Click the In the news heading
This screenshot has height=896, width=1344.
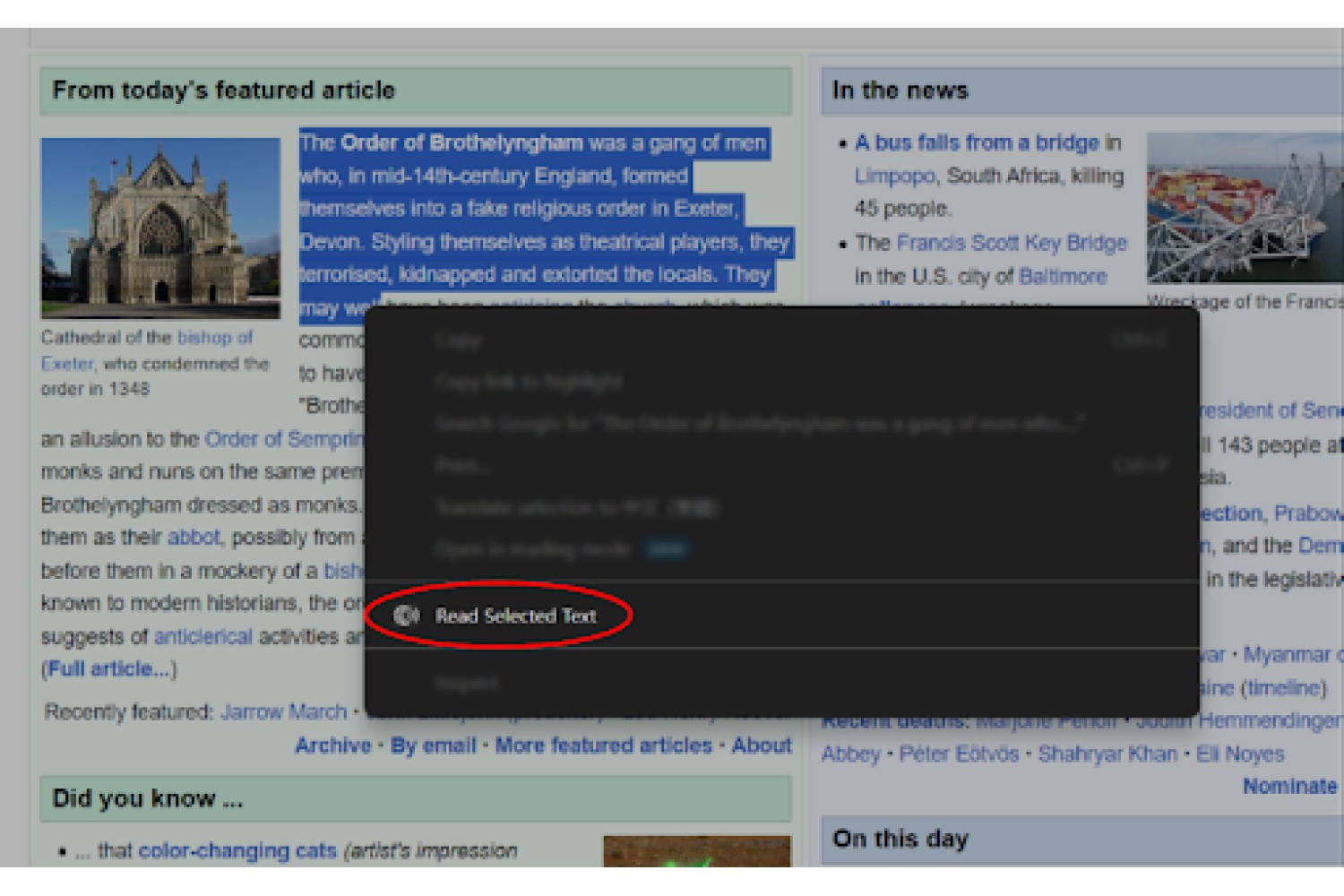[x=900, y=90]
